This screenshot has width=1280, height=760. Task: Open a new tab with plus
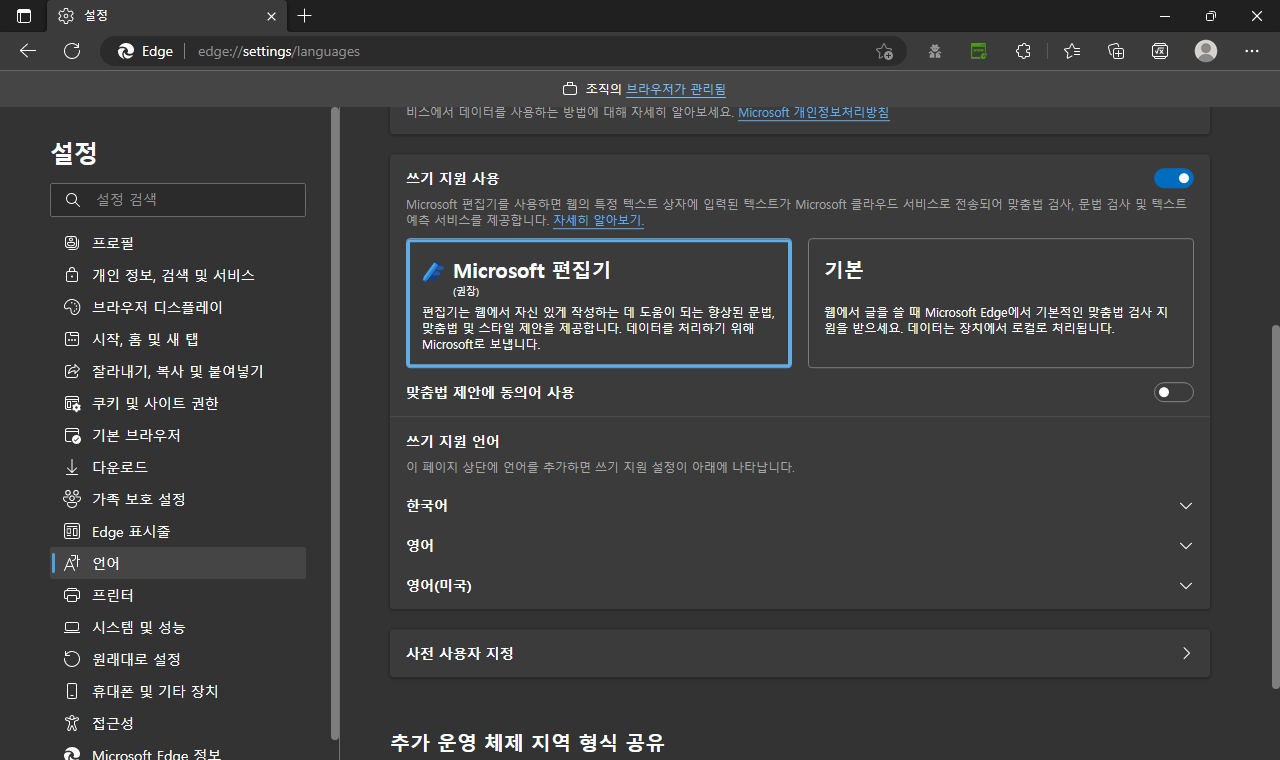[305, 16]
